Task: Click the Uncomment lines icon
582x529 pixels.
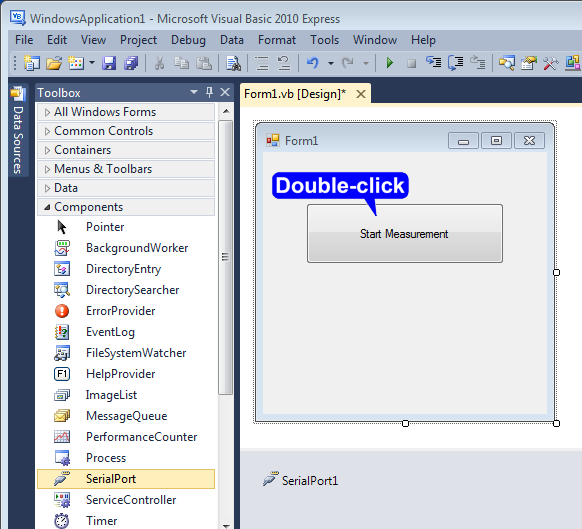Action: pyautogui.click(x=284, y=63)
